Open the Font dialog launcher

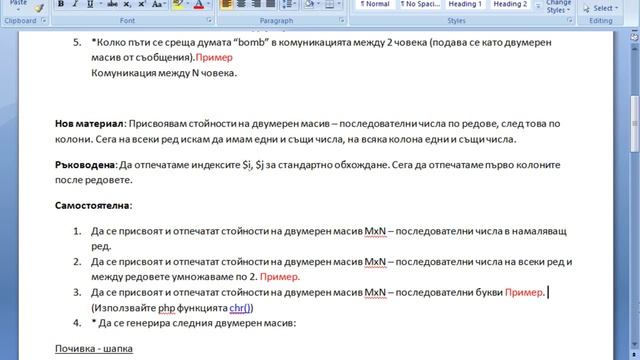210,20
